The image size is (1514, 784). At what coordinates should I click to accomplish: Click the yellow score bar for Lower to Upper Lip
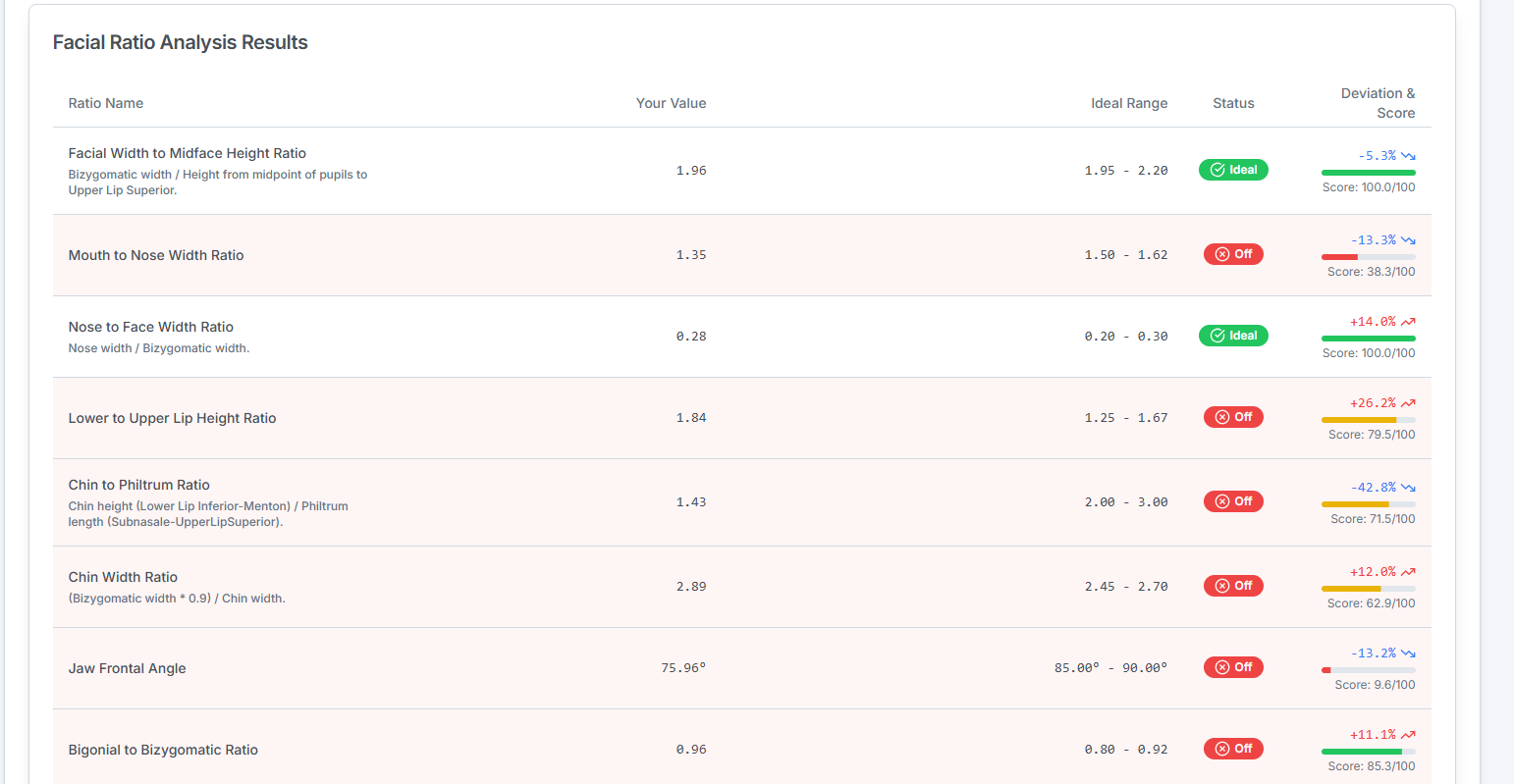coord(1369,420)
